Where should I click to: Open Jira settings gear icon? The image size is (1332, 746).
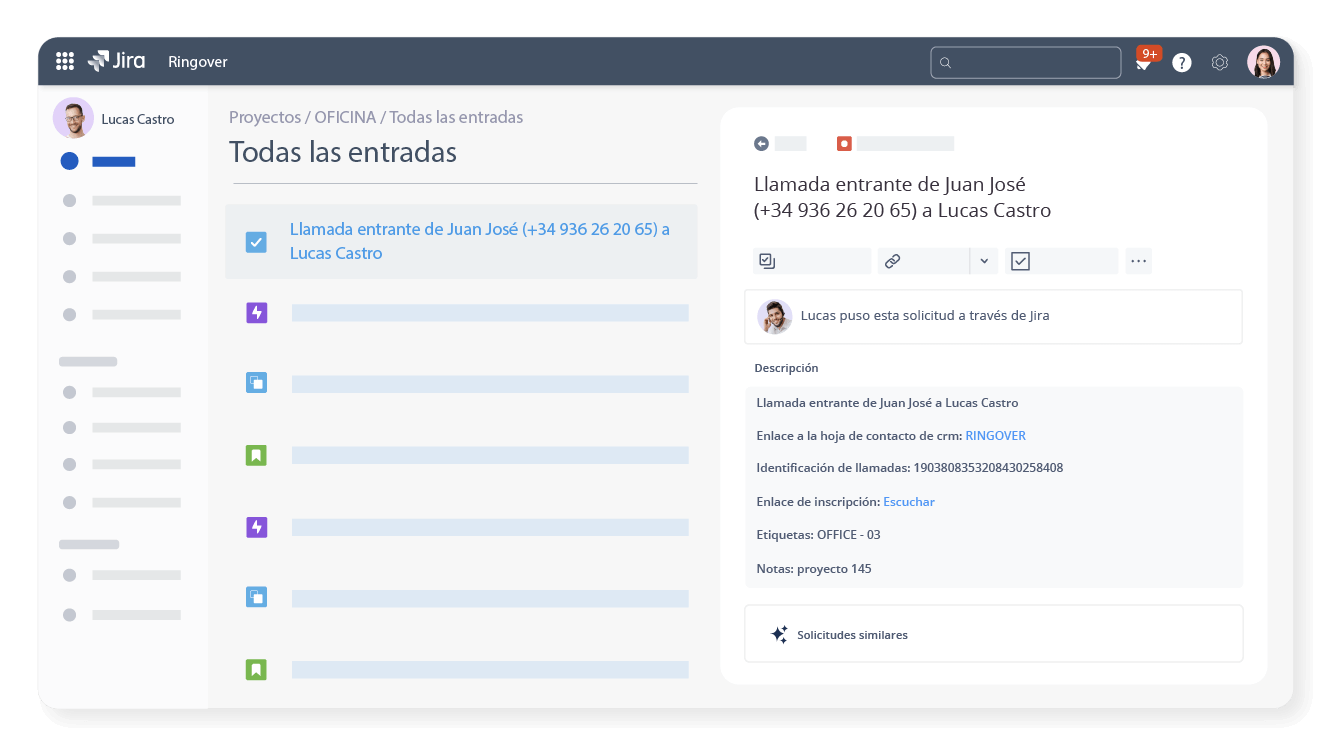[1219, 61]
